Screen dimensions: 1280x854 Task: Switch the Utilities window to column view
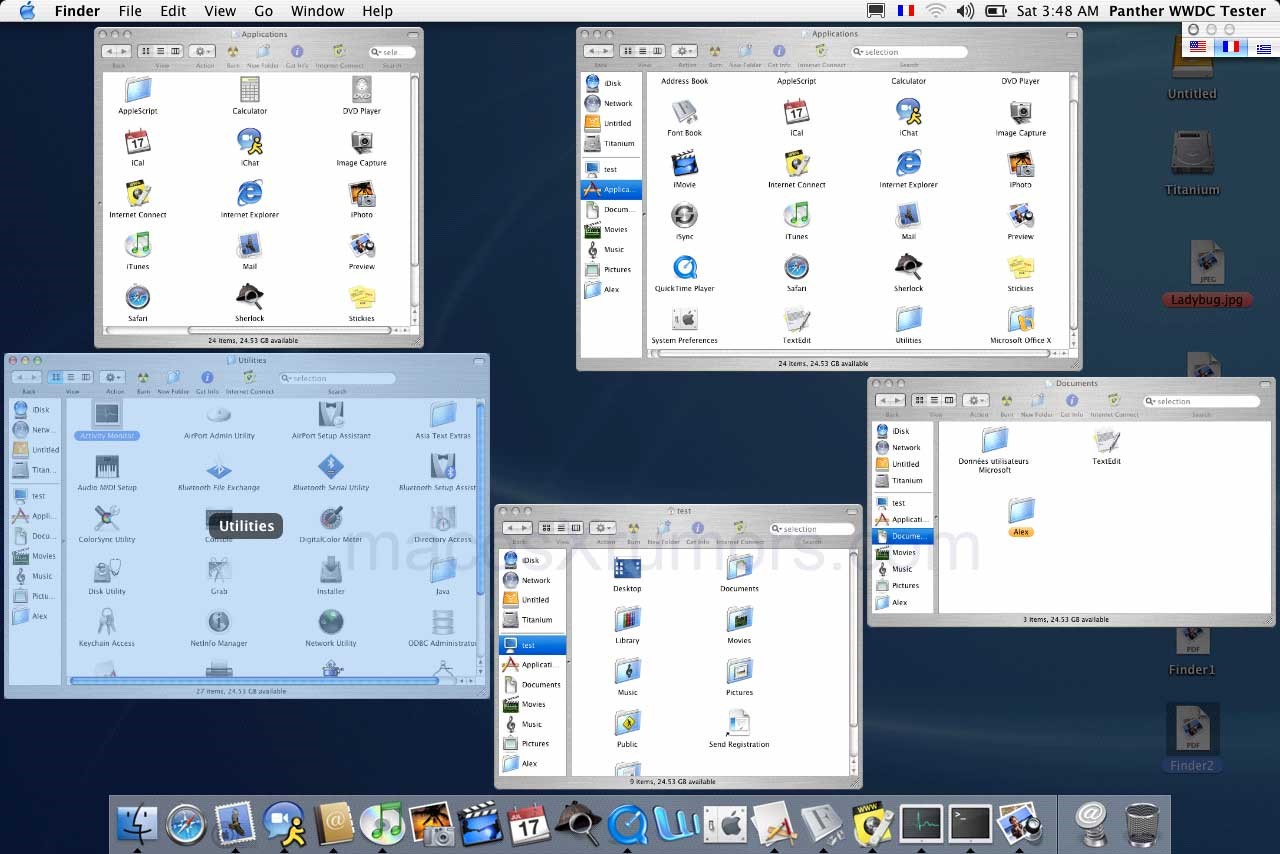87,377
